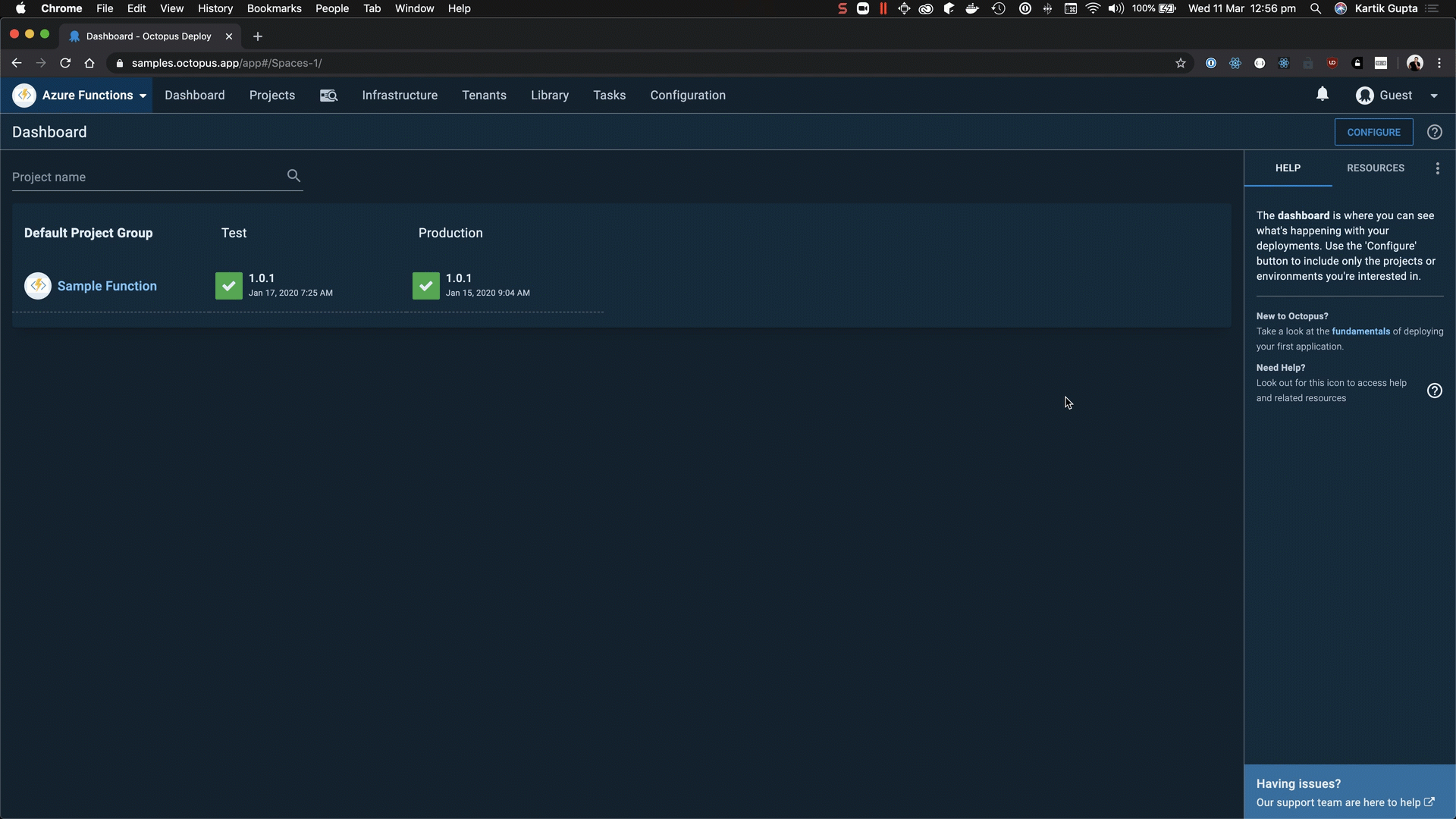Image resolution: width=1456 pixels, height=819 pixels.
Task: Open the Projects nav item
Action: pyautogui.click(x=272, y=96)
